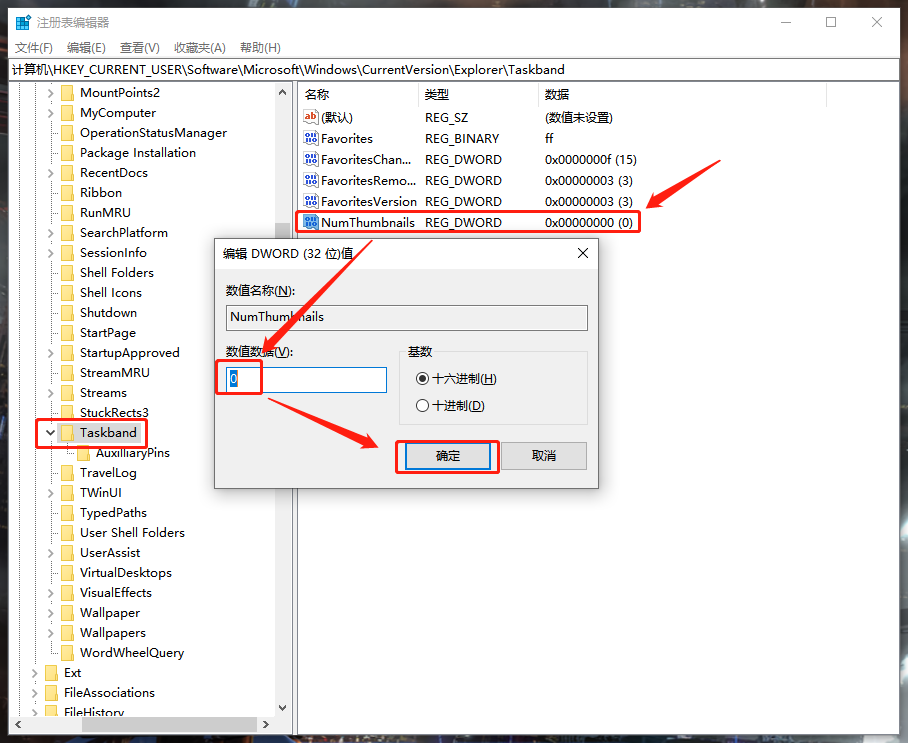
Task: Click the TWinUI key folder icon
Action: (67, 492)
